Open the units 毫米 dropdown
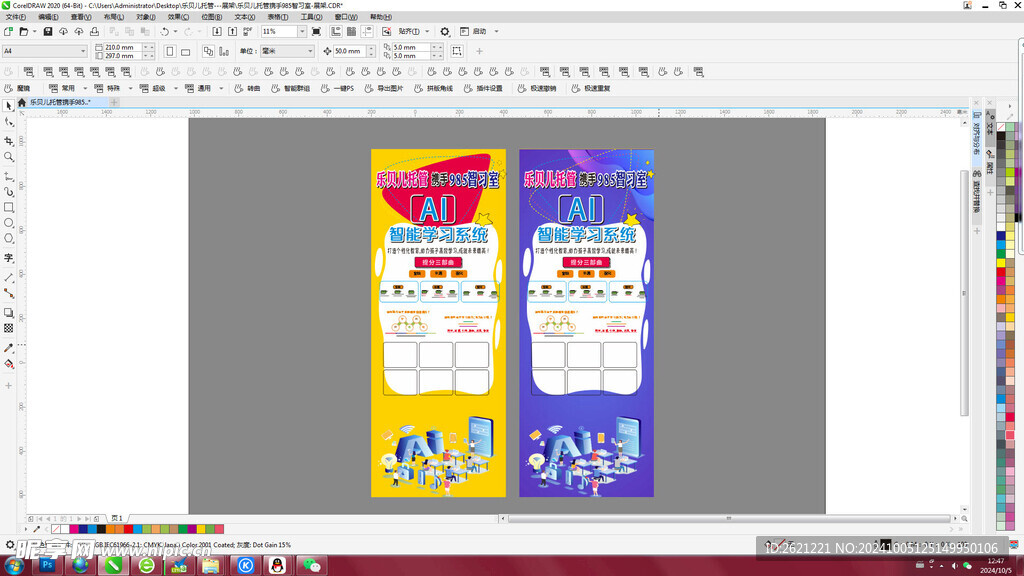This screenshot has height=576, width=1024. [x=310, y=51]
